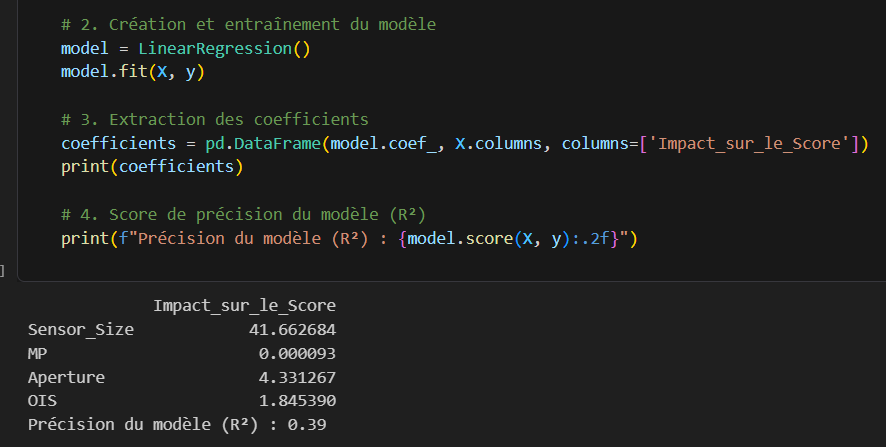The image size is (886, 447).
Task: Click the OIS value 1.845390
Action: point(296,401)
